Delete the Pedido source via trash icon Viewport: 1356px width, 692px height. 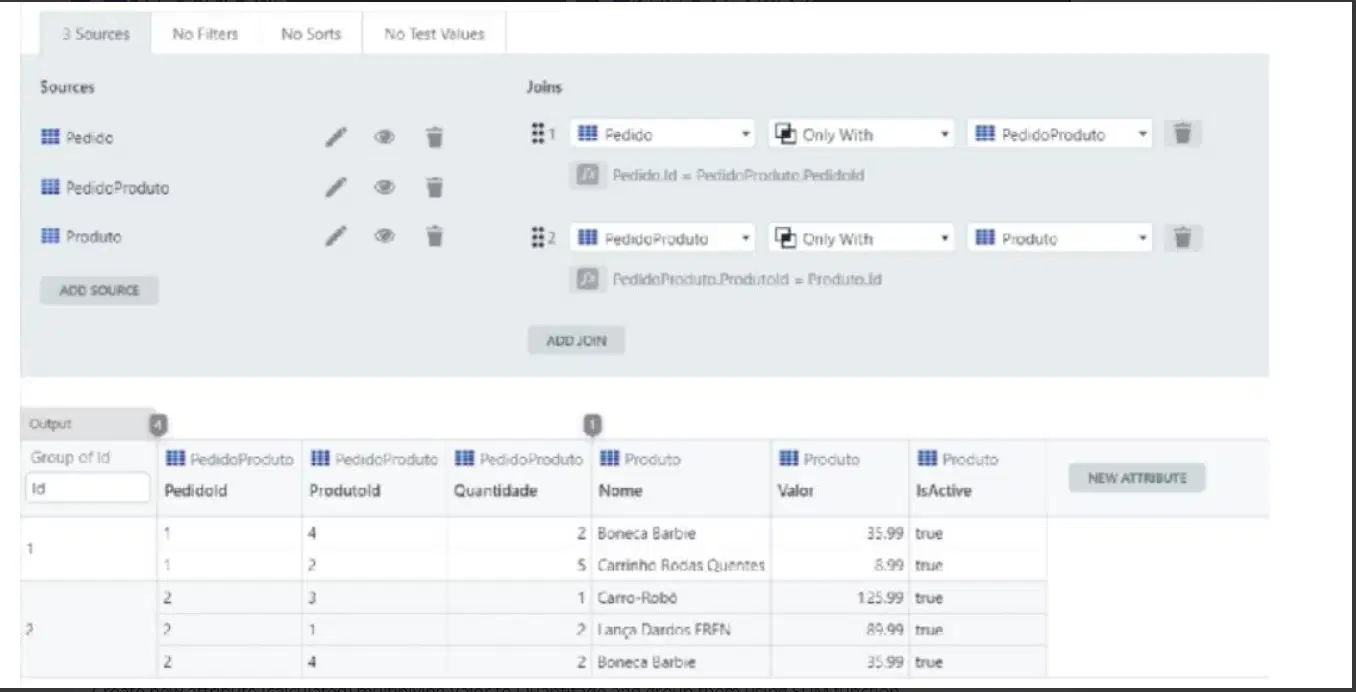click(x=434, y=137)
